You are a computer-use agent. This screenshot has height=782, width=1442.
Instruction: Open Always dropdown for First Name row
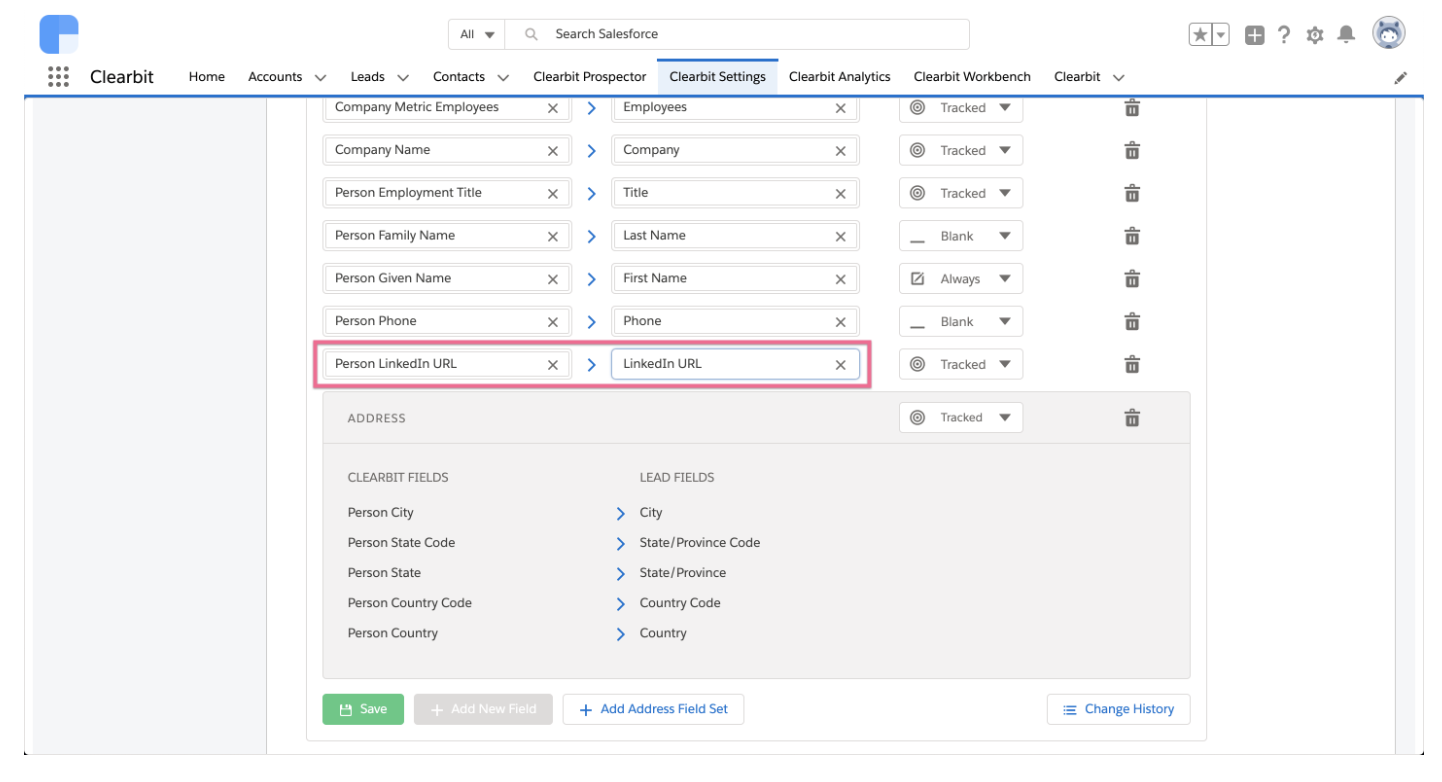[961, 279]
